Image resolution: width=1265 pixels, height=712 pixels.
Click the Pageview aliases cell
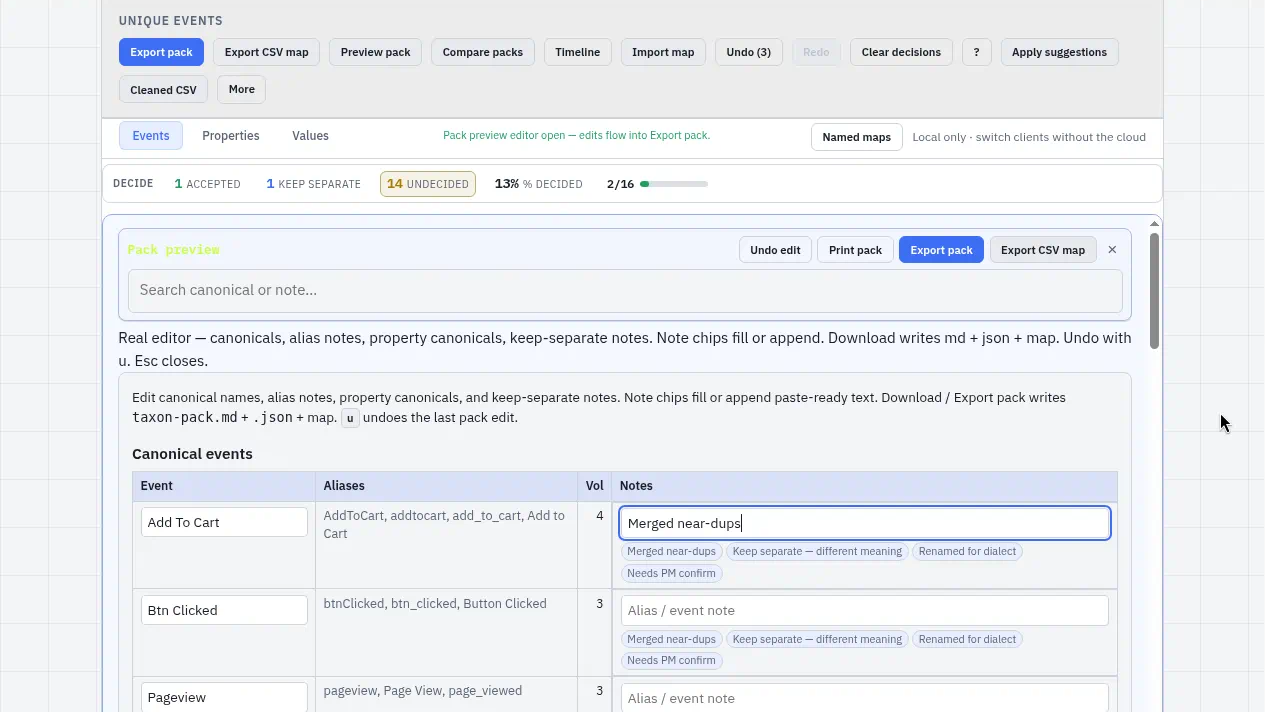(446, 694)
